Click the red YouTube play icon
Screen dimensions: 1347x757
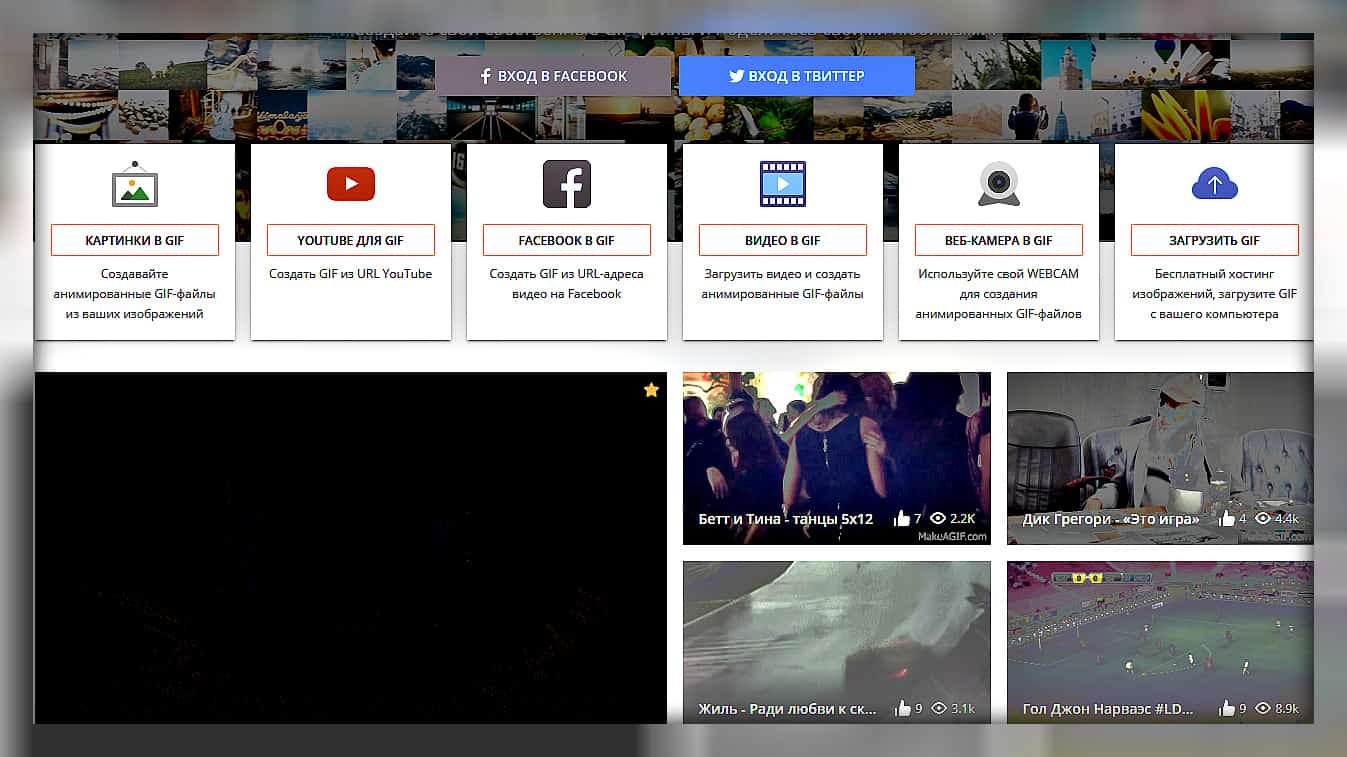point(350,184)
